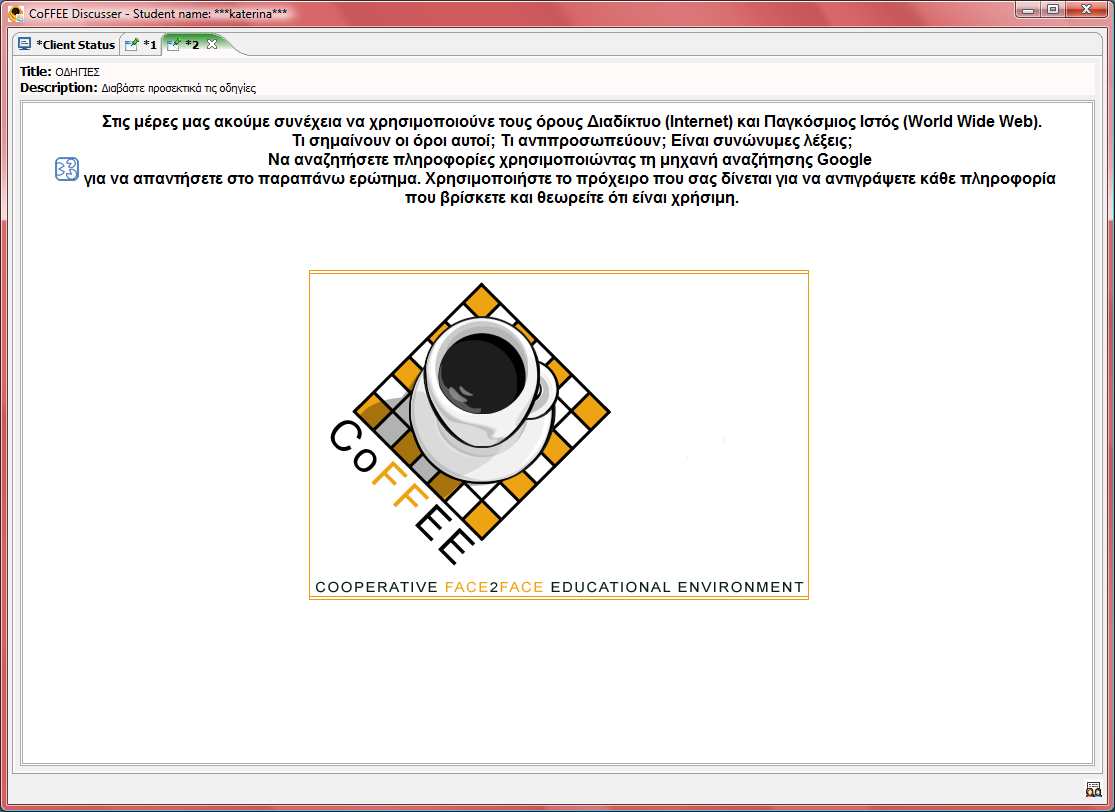The height and width of the screenshot is (812, 1115).
Task: Switch to the Client Status tab
Action: 67,45
